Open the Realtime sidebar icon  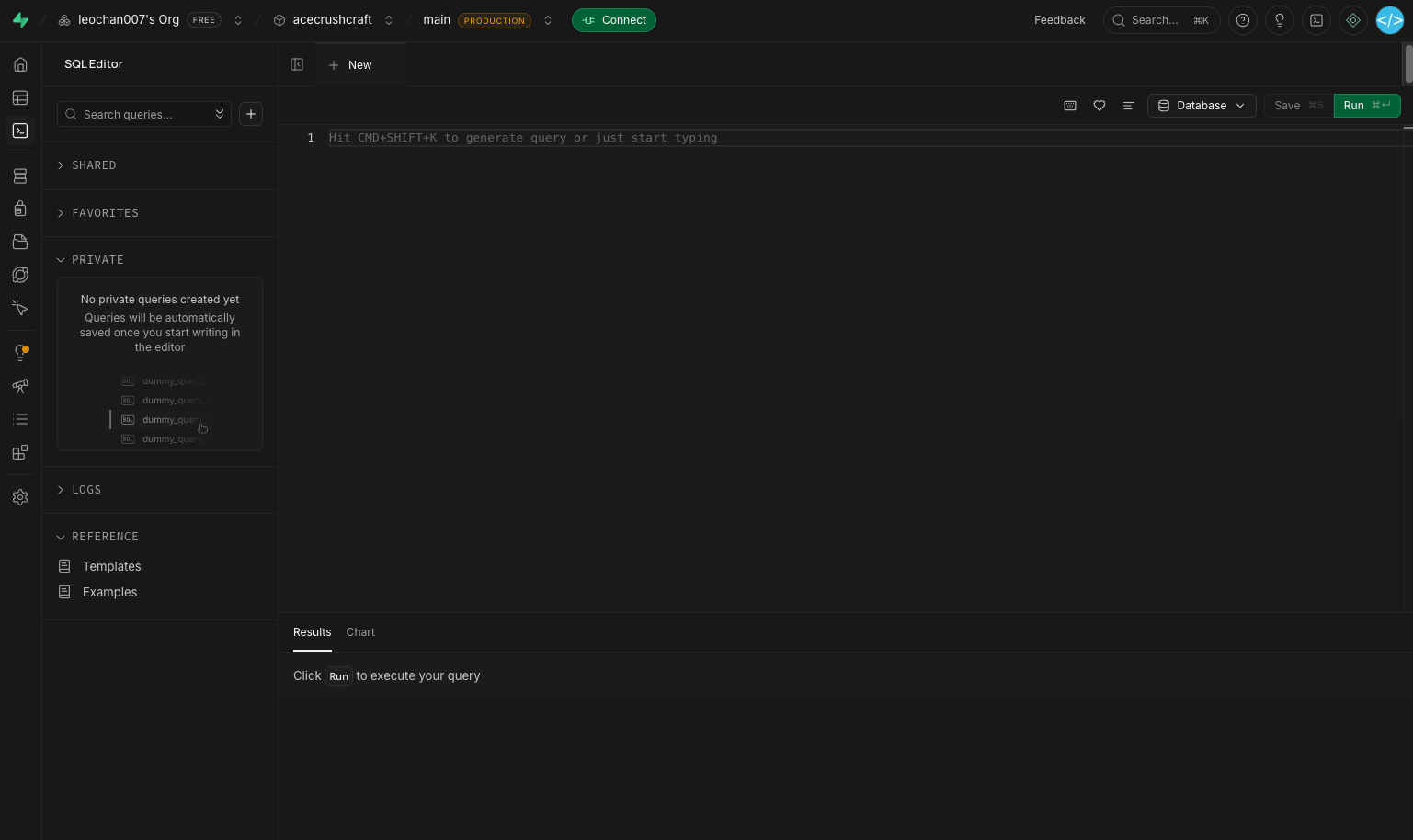pyautogui.click(x=20, y=308)
